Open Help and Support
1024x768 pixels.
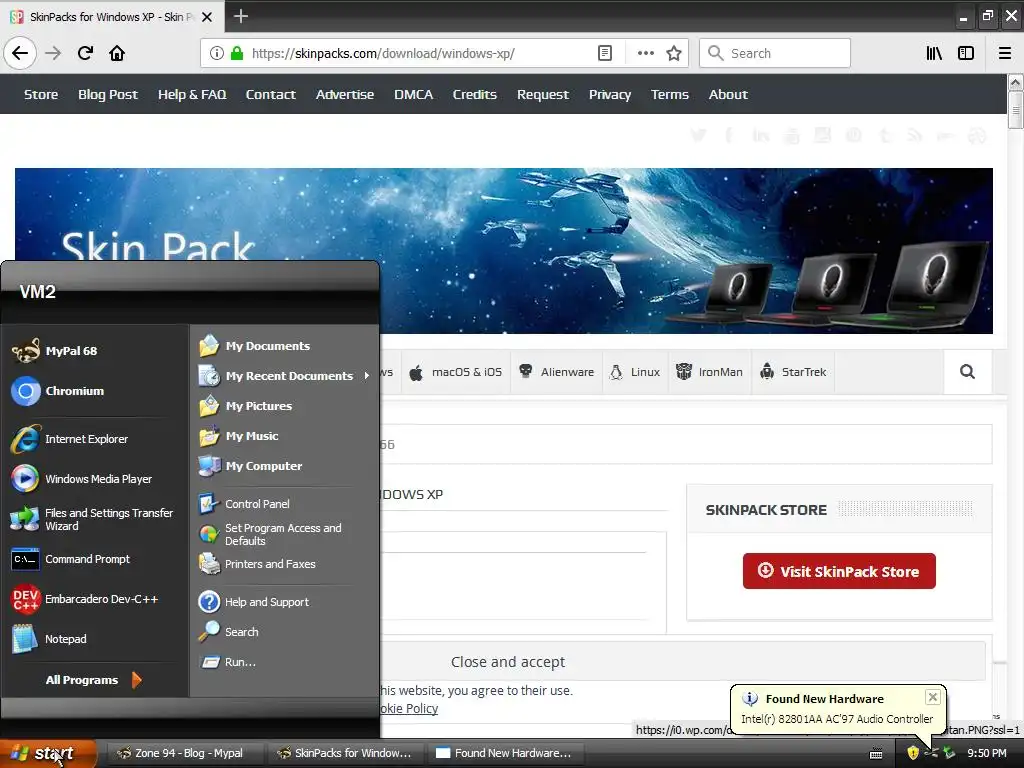[x=254, y=601]
